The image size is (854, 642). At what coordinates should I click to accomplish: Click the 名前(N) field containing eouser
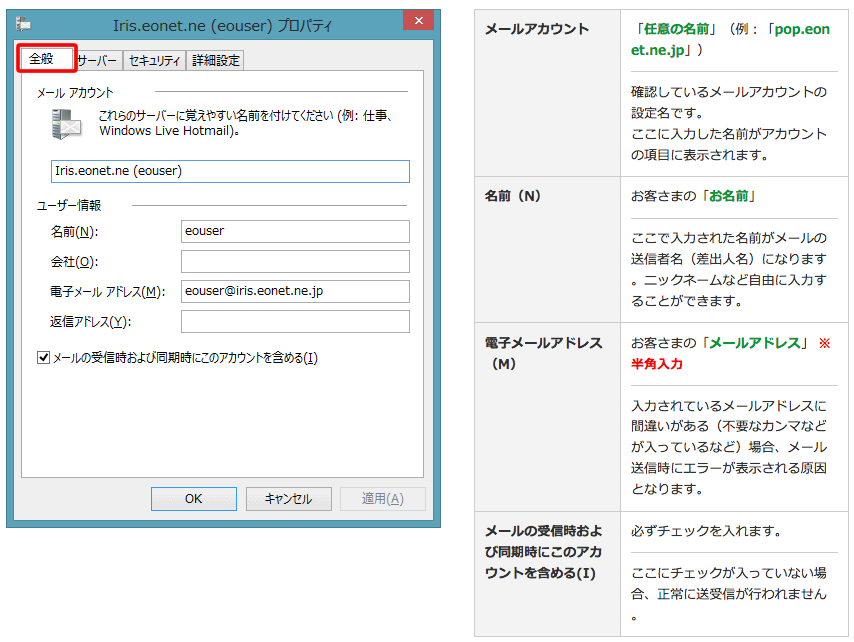295,231
